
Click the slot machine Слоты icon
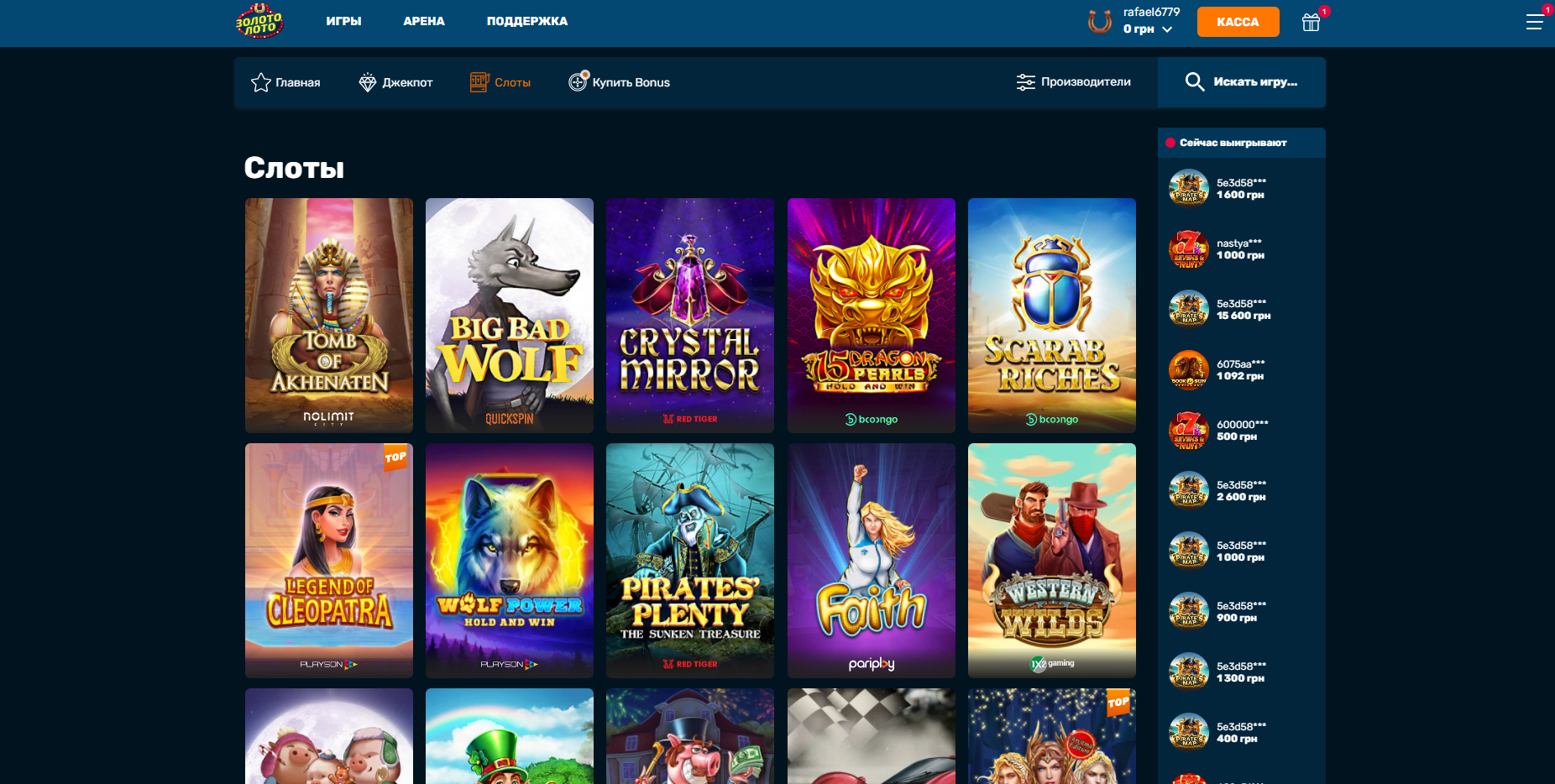pos(479,82)
